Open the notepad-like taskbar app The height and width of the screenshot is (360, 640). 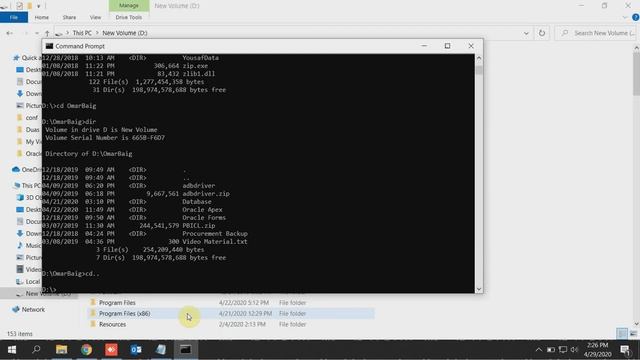click(161, 350)
